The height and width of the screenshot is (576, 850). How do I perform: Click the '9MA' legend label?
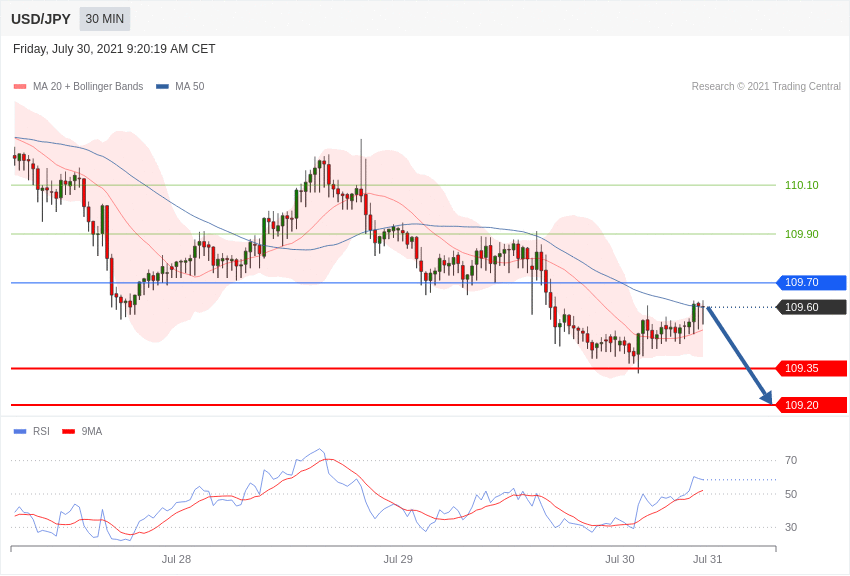tap(92, 431)
